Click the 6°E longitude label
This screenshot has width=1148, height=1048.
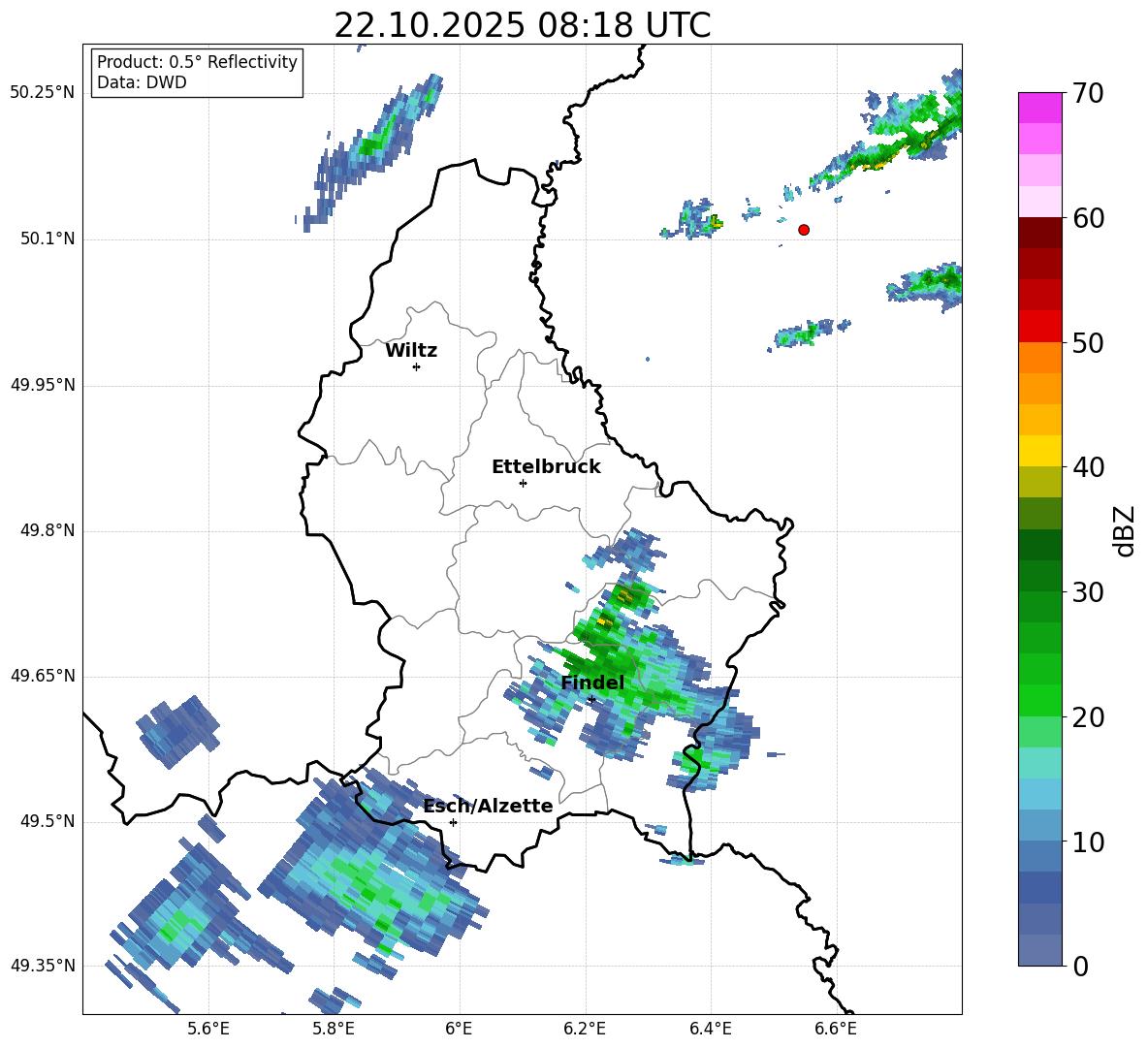pos(459,1029)
